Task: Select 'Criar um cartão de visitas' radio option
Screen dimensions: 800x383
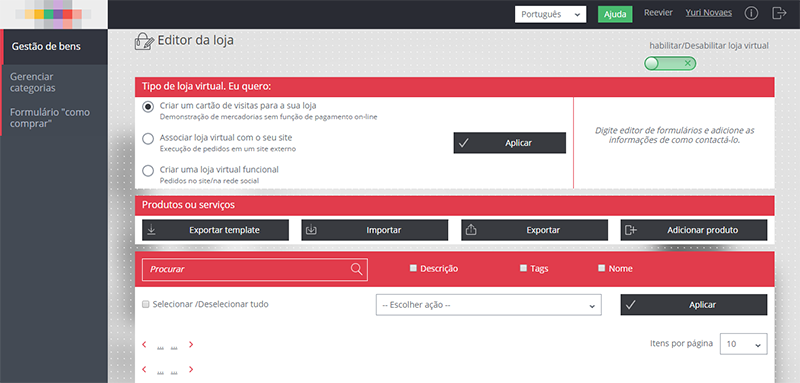Action: pyautogui.click(x=148, y=107)
